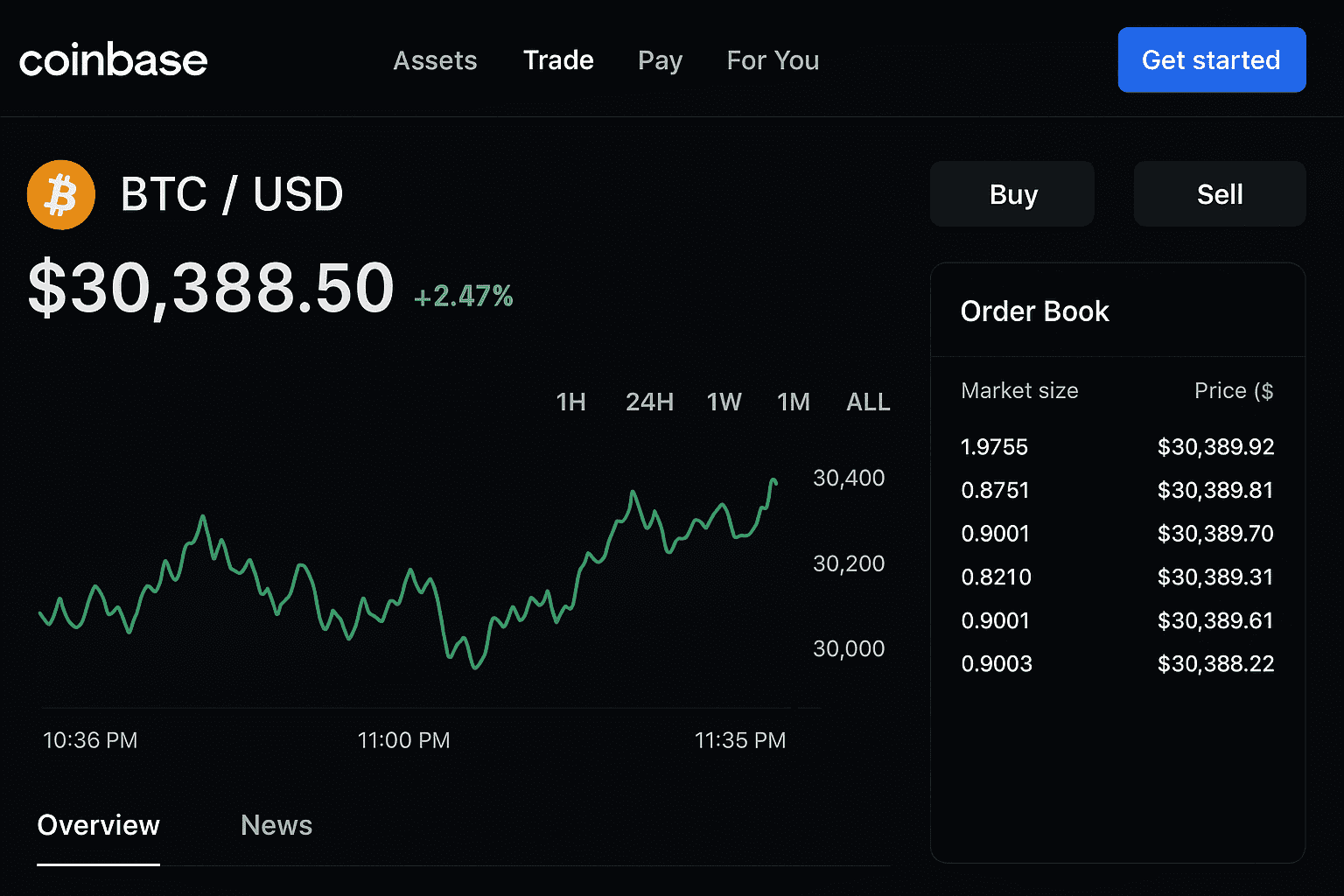Open the Trade section

[558, 60]
